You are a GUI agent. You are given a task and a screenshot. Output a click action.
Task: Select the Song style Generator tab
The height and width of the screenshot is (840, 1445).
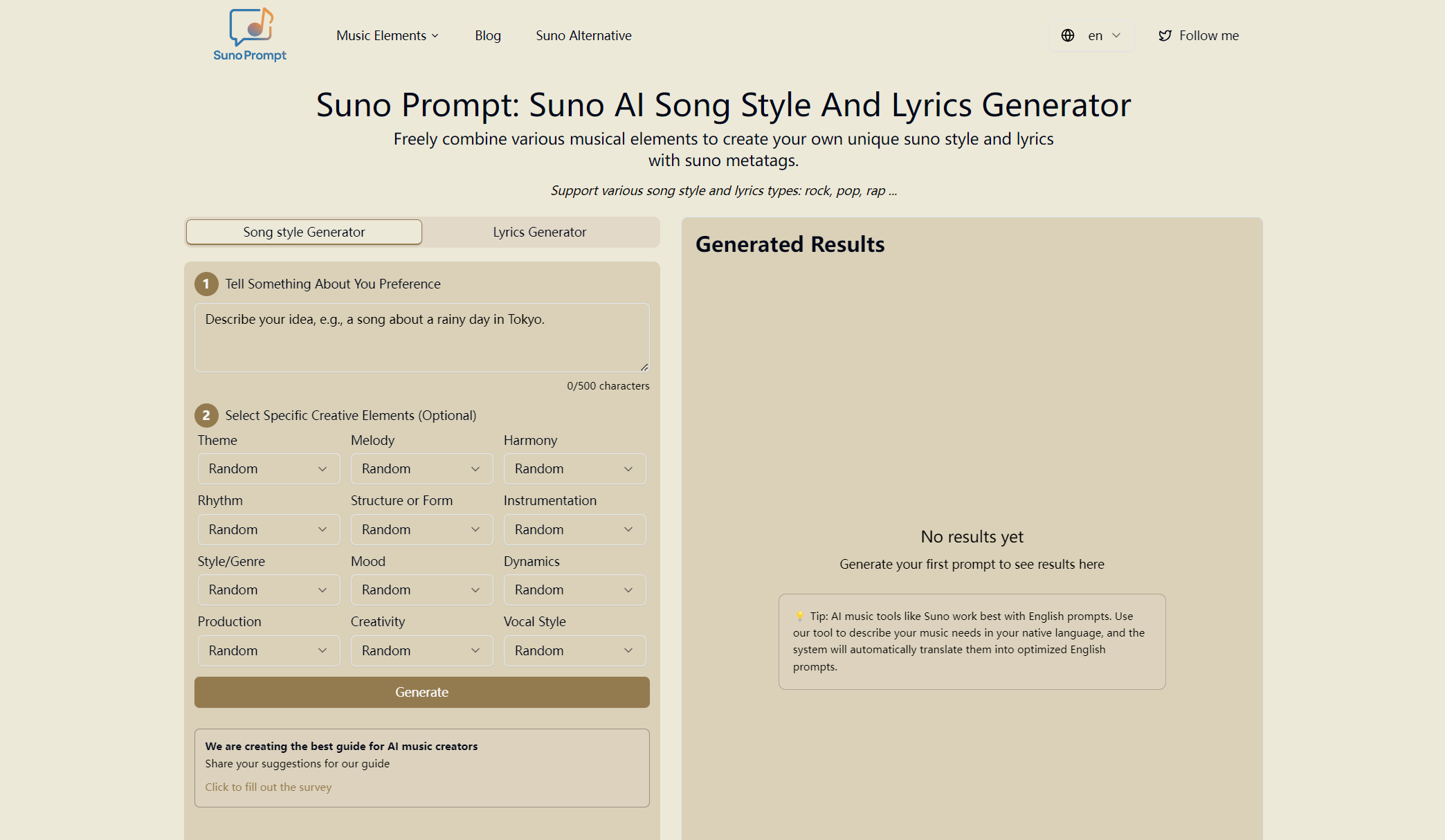[303, 232]
